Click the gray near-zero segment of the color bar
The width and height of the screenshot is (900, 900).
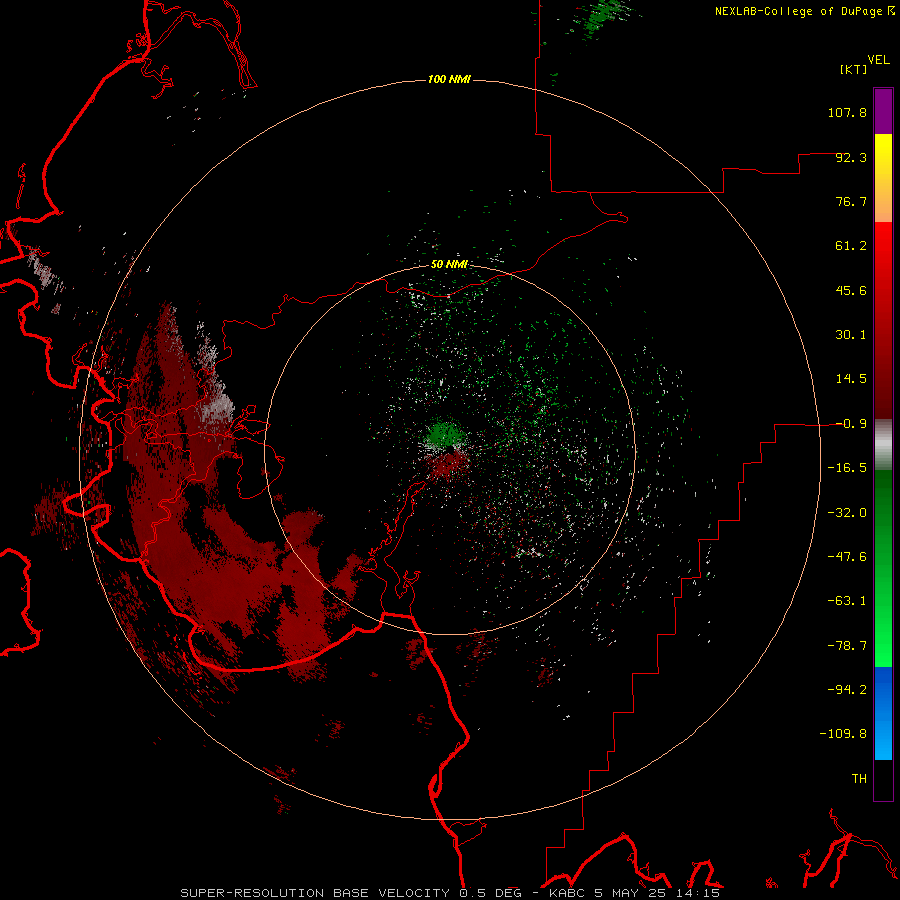point(883,445)
